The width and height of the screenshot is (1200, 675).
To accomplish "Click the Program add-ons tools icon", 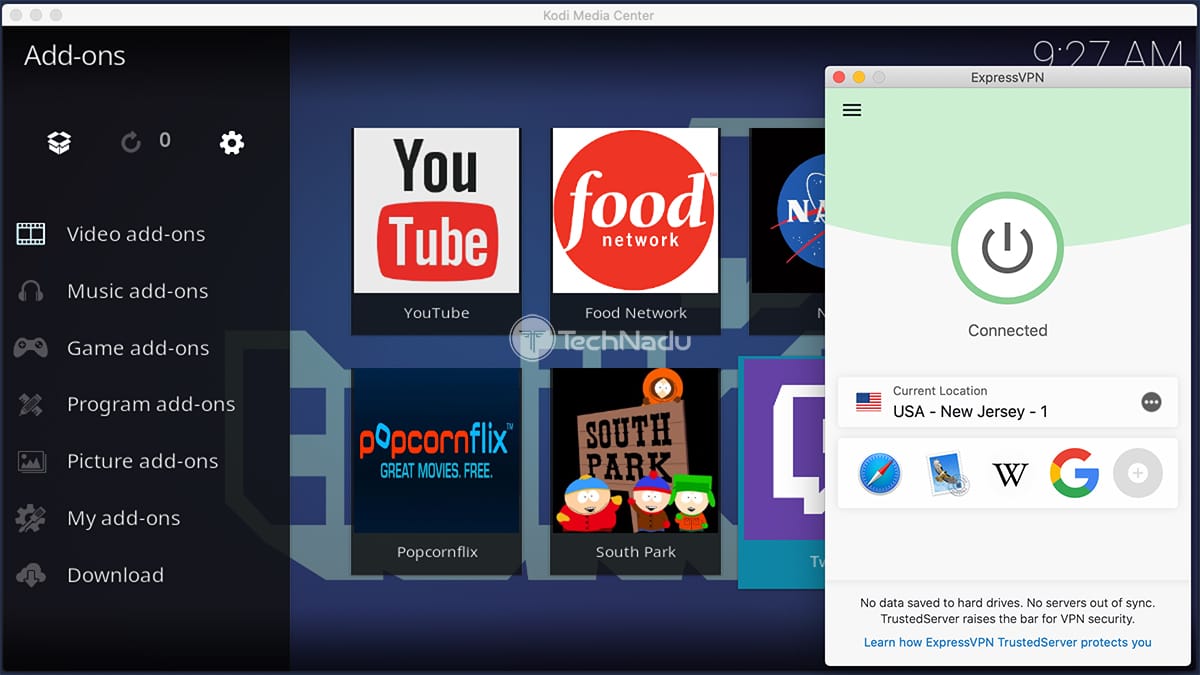I will (31, 405).
